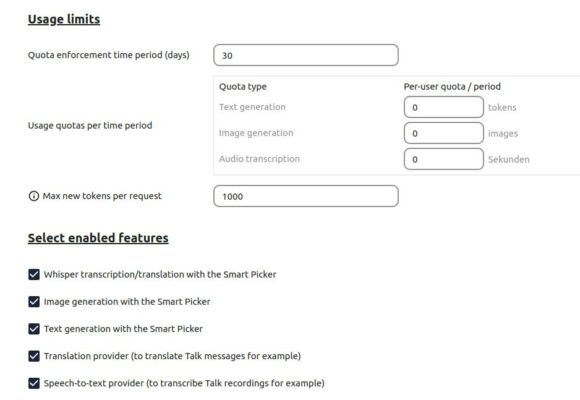Click the Quota enforcement time period input field
This screenshot has width=580, height=400.
[306, 55]
